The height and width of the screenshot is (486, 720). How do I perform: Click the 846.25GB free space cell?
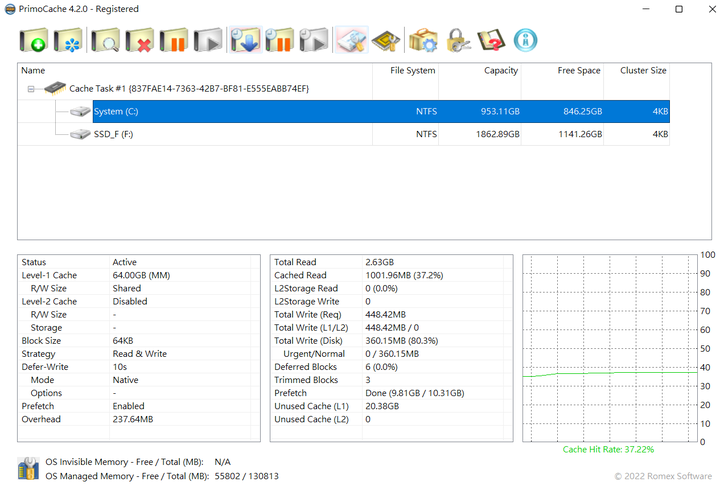(x=582, y=111)
